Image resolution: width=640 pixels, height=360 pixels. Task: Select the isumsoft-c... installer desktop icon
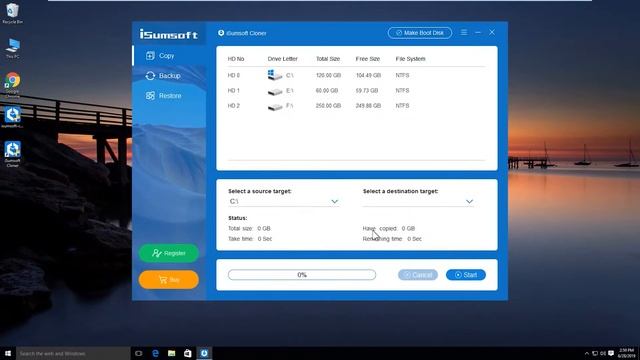(x=13, y=118)
